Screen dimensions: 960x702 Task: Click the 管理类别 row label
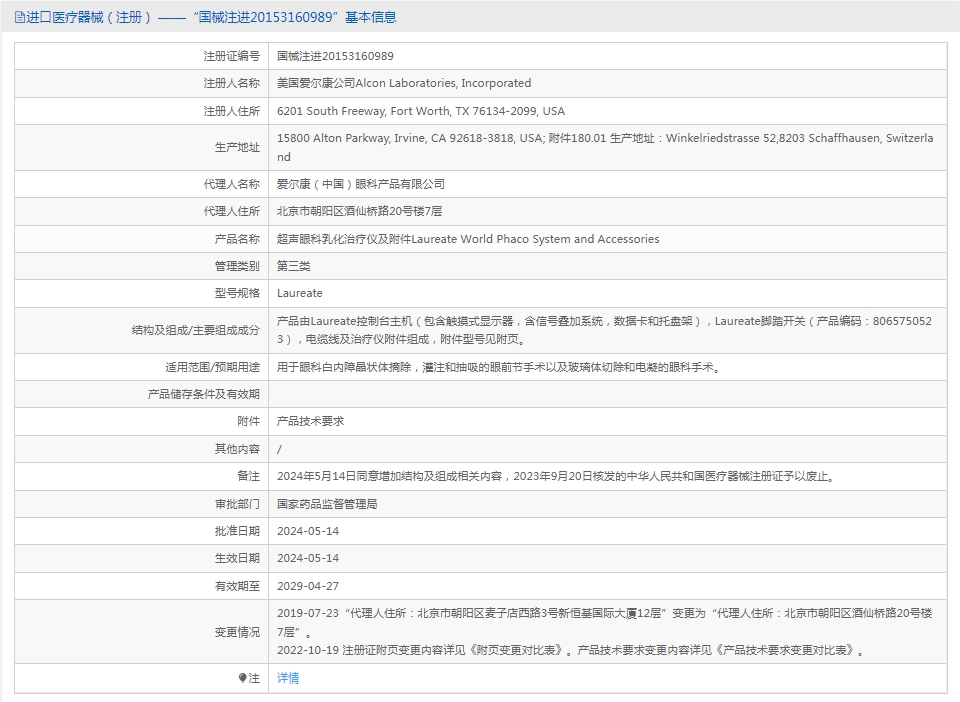[x=237, y=266]
